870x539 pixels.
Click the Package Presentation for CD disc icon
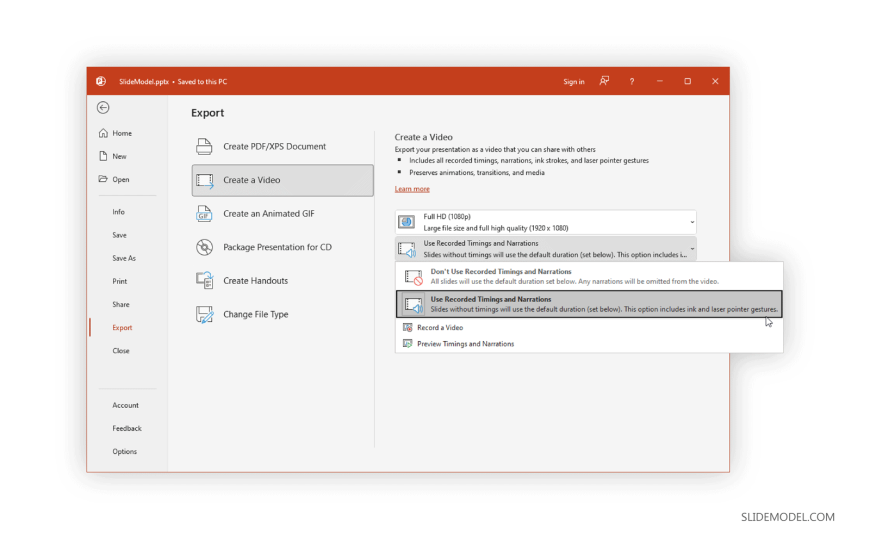204,247
